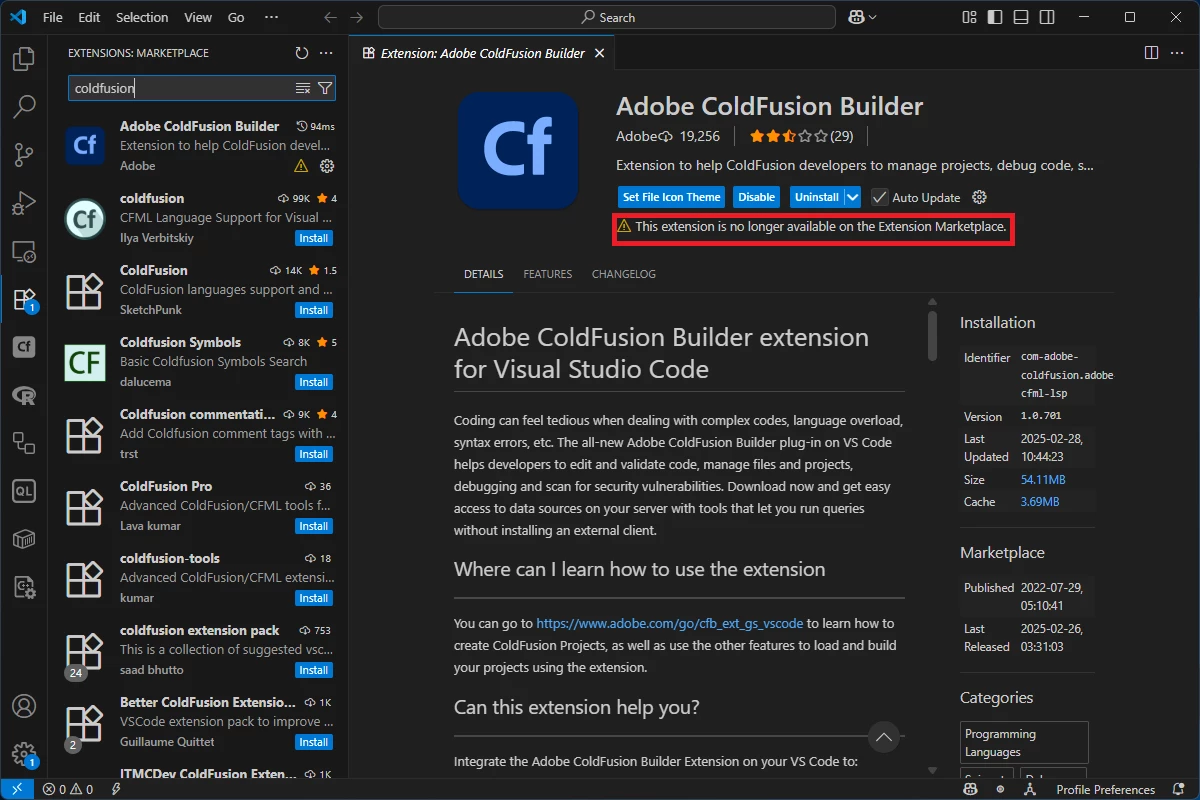The height and width of the screenshot is (800, 1200).
Task: Open the Remote Explorer view
Action: tap(24, 250)
